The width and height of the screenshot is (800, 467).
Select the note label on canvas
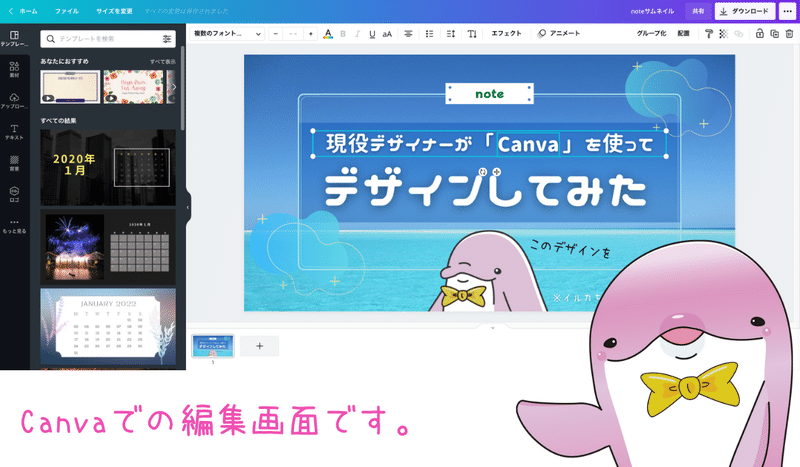click(489, 94)
